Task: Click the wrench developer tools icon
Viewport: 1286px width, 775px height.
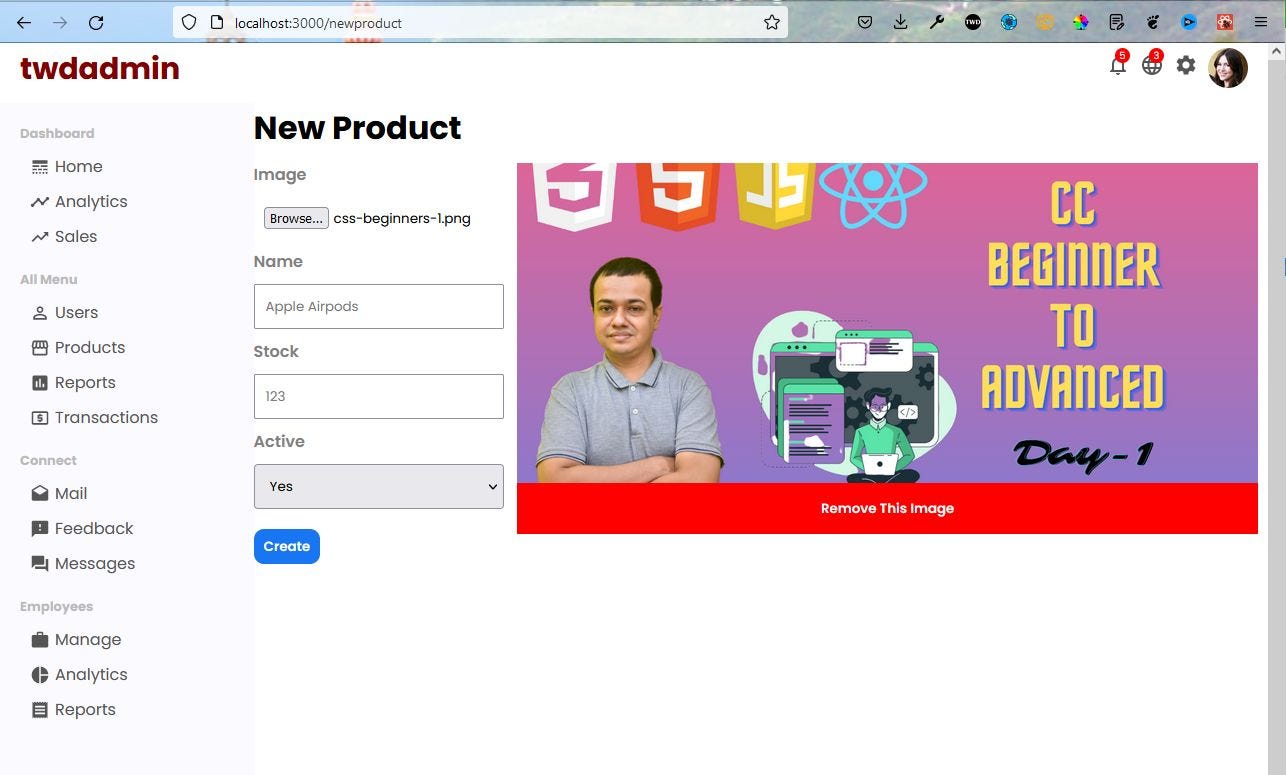Action: pos(937,22)
